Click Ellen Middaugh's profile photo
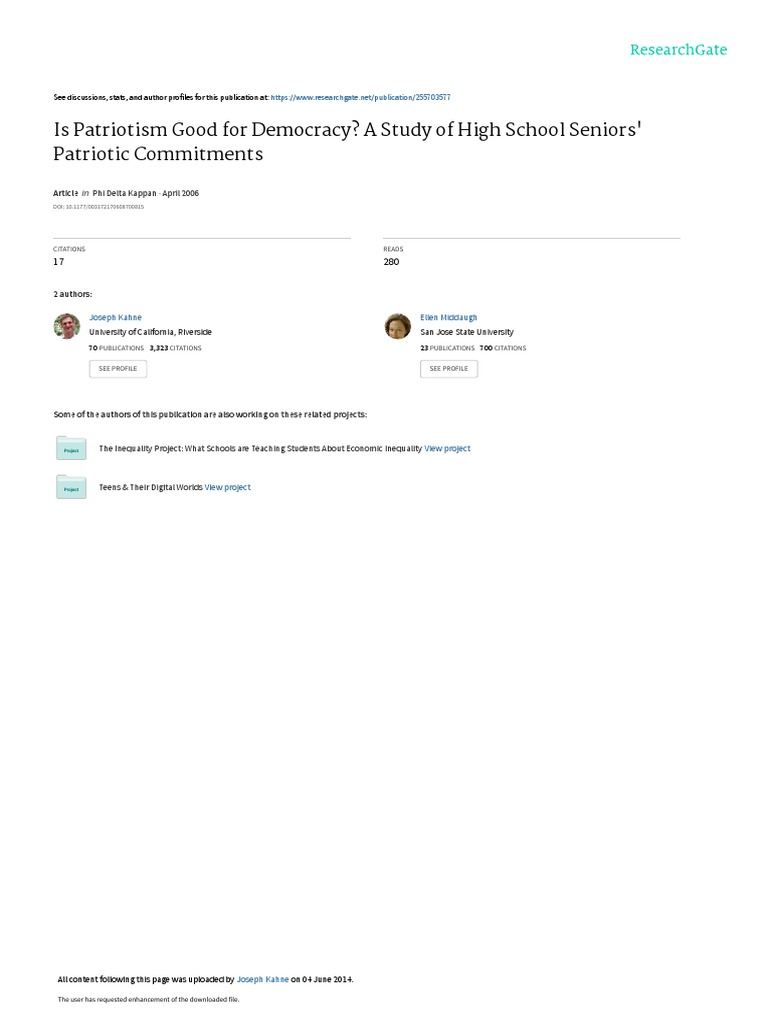 pyautogui.click(x=398, y=326)
